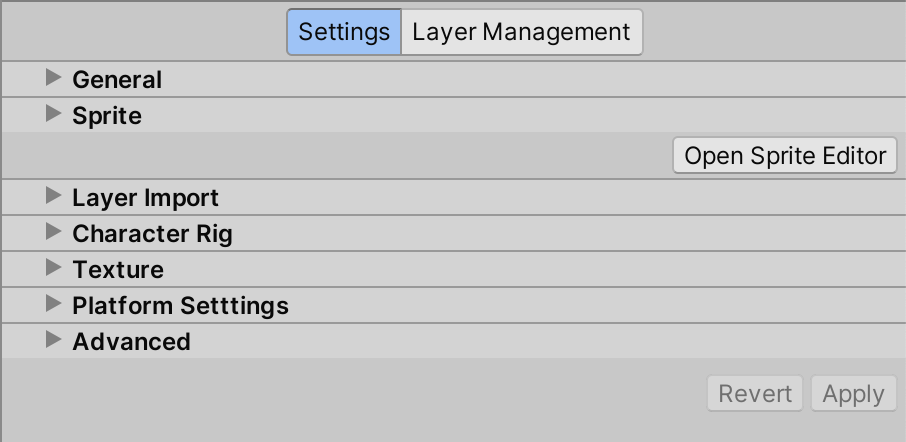Click the Open Sprite Editor button
Viewport: 906px width, 442px height.
tap(785, 156)
